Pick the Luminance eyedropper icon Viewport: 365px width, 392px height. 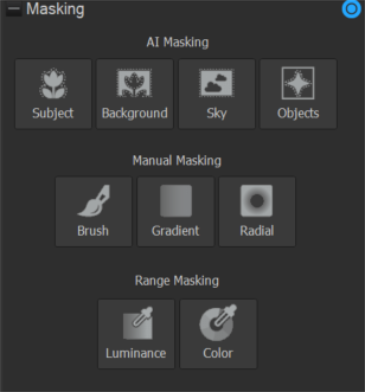[138, 323]
